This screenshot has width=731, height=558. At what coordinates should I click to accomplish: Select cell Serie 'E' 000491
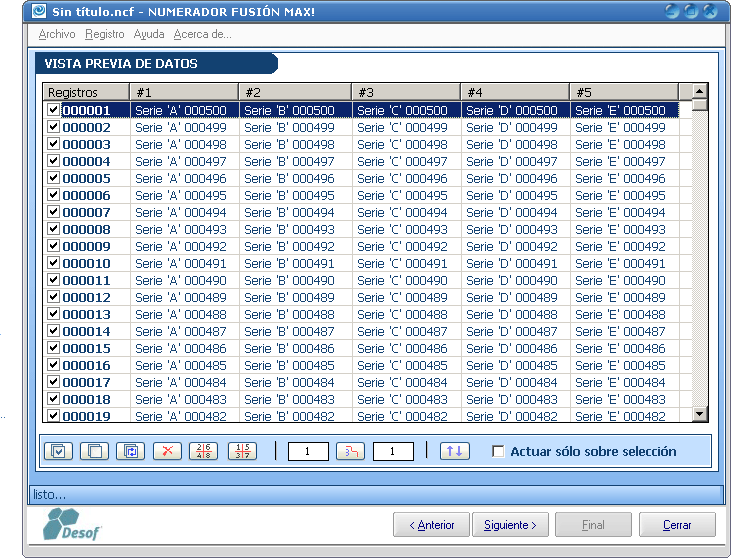(x=624, y=263)
